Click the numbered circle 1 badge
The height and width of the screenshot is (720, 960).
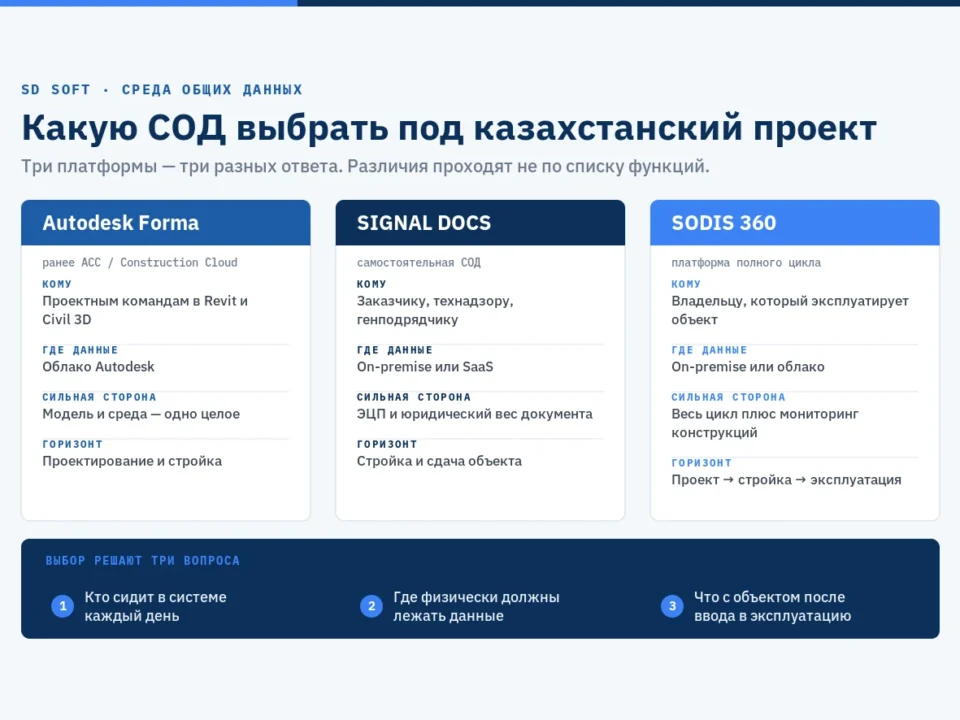[x=62, y=606]
